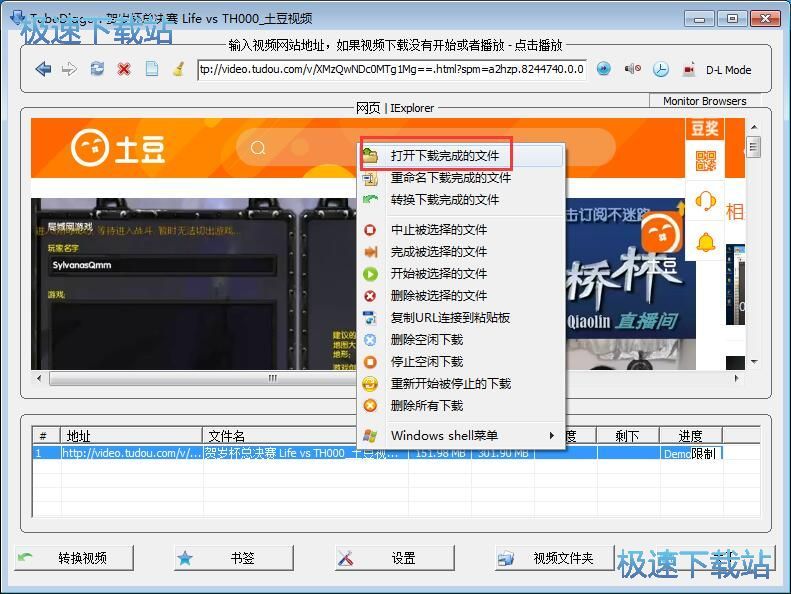Click the speaker mute icon in toolbar
791x594 pixels.
click(x=632, y=69)
